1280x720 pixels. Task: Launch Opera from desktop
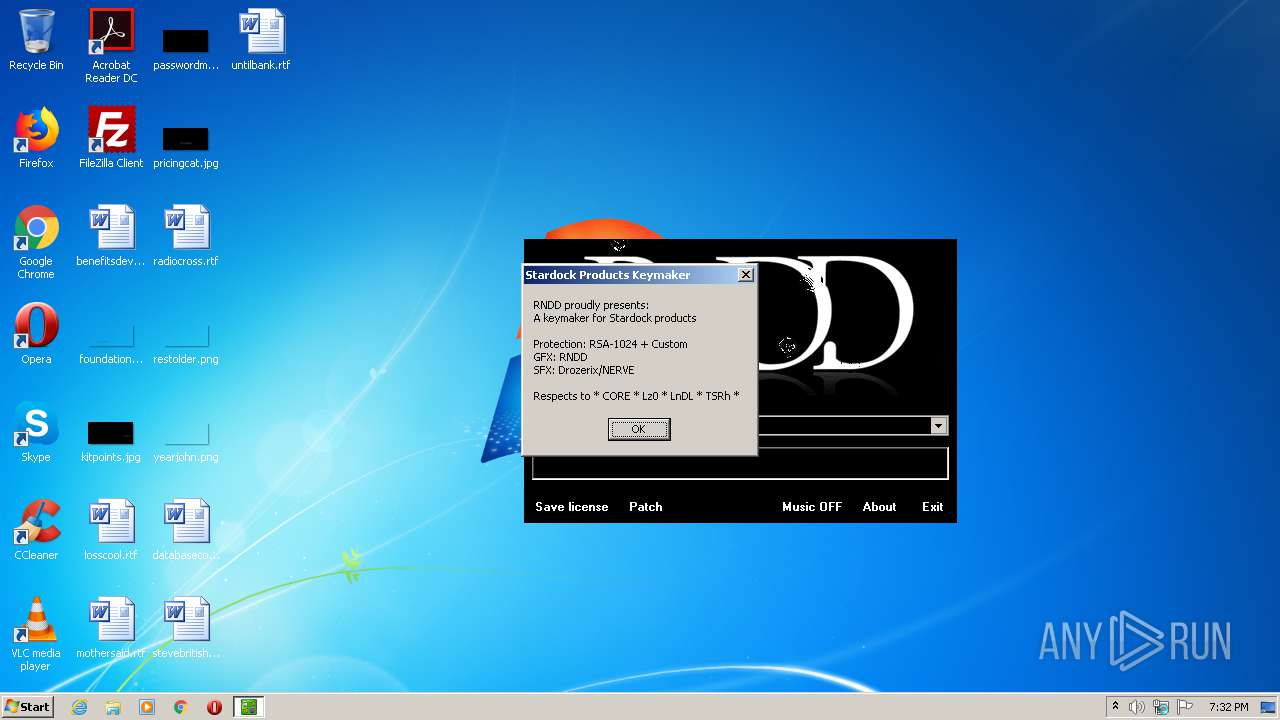[x=36, y=334]
